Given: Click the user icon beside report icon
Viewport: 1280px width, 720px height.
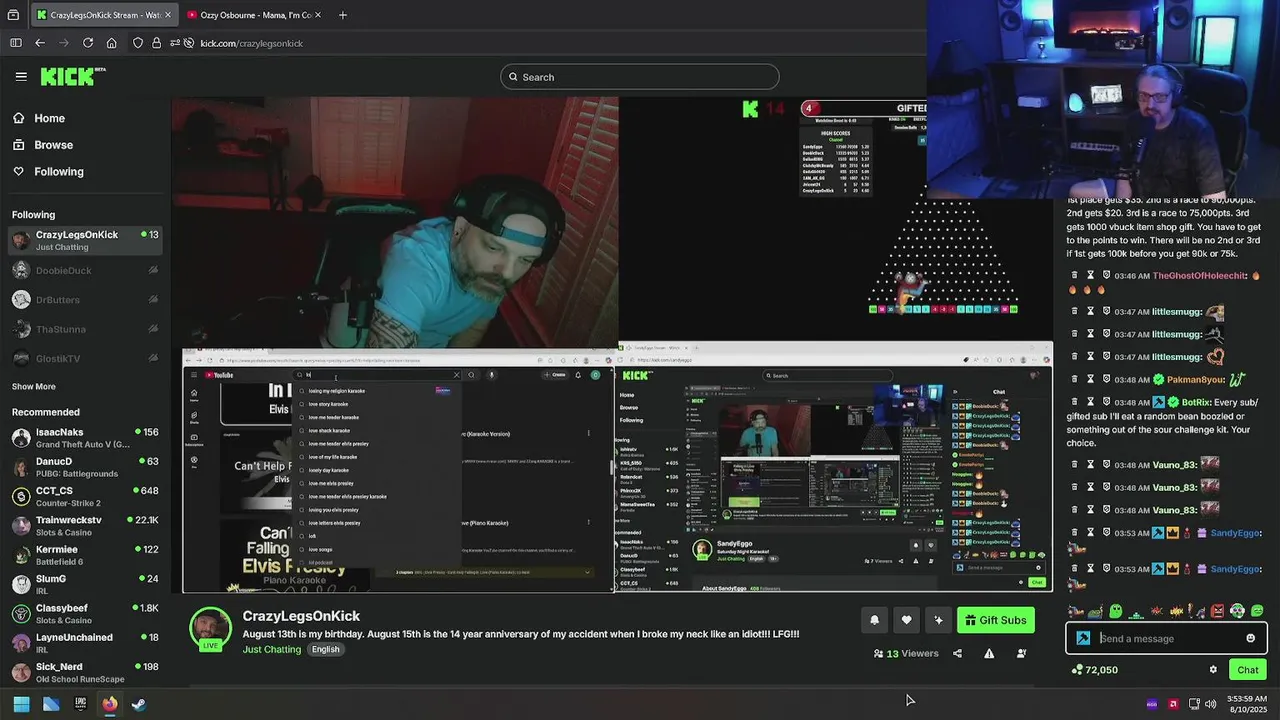Looking at the screenshot, I should [x=1021, y=653].
